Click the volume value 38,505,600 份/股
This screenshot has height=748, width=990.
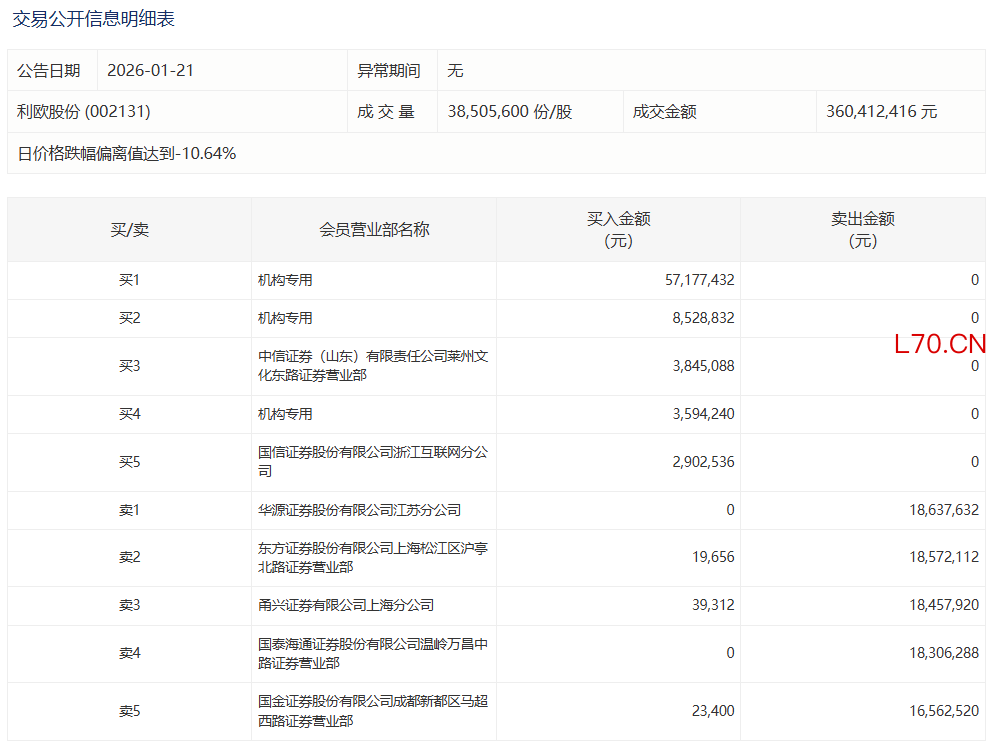tap(510, 112)
